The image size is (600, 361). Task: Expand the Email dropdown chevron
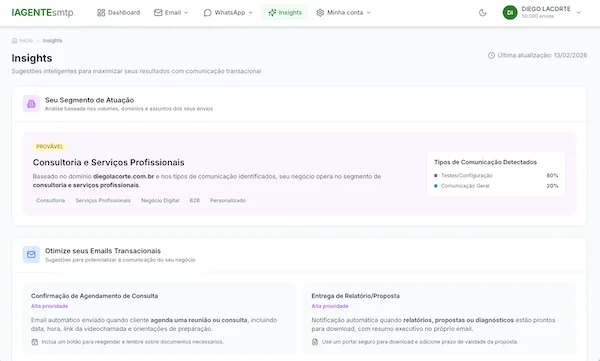[x=186, y=13]
